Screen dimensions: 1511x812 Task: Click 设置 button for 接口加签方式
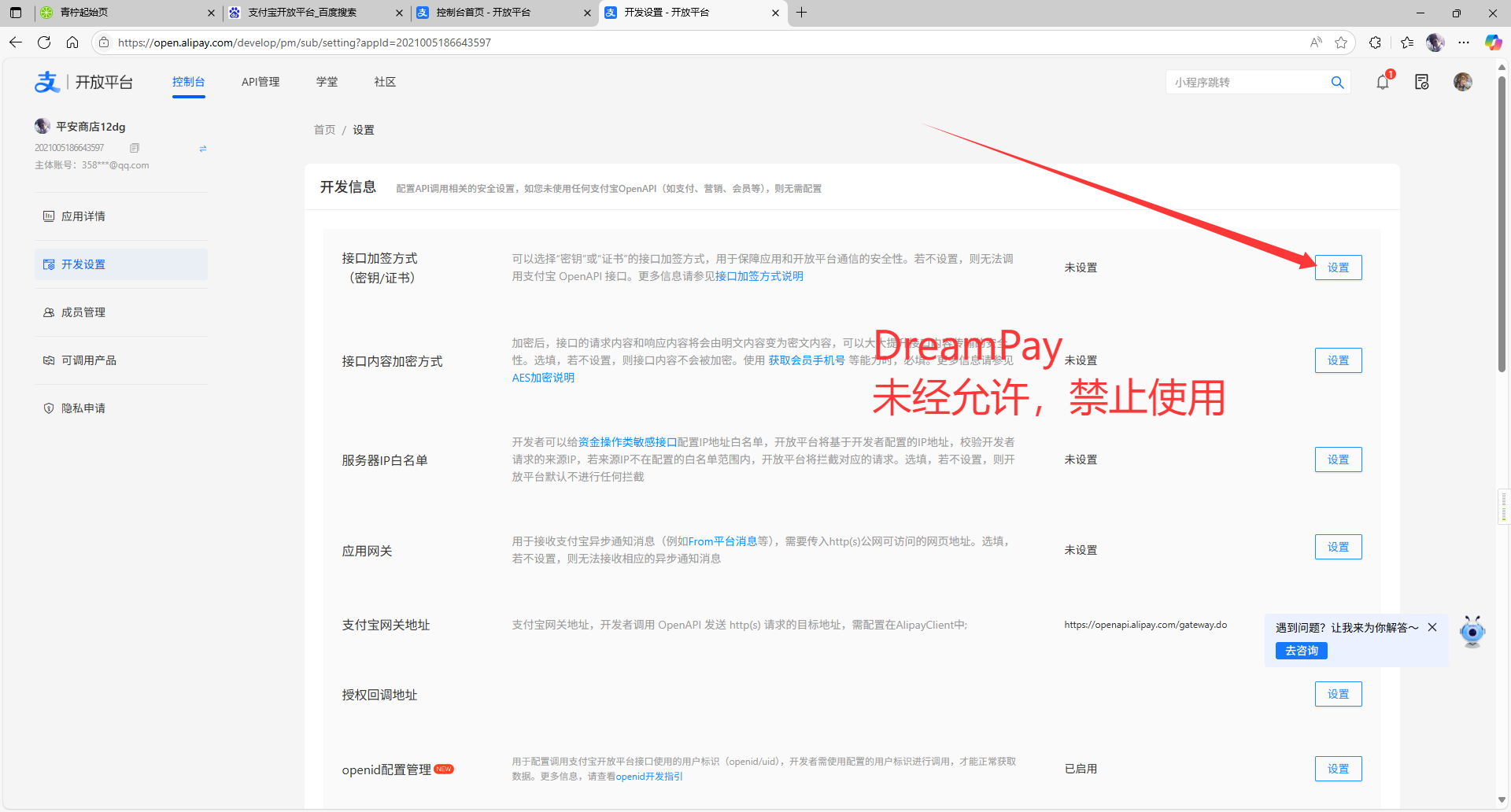tap(1338, 268)
